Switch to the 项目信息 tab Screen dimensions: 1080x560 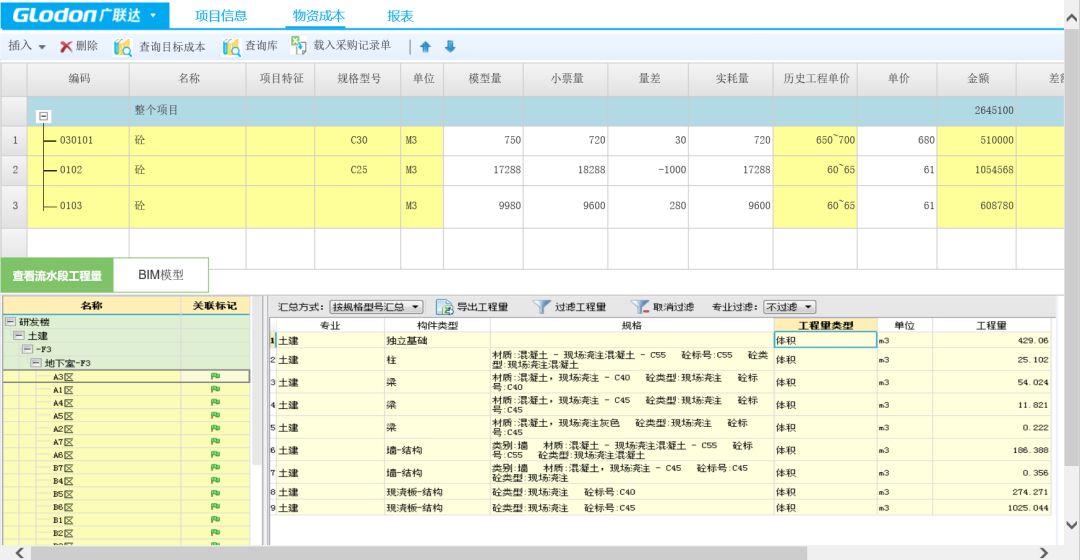pos(220,16)
